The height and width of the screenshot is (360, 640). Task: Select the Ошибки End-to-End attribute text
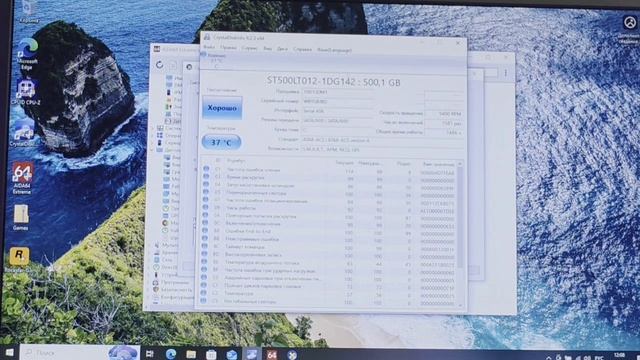tap(248, 231)
